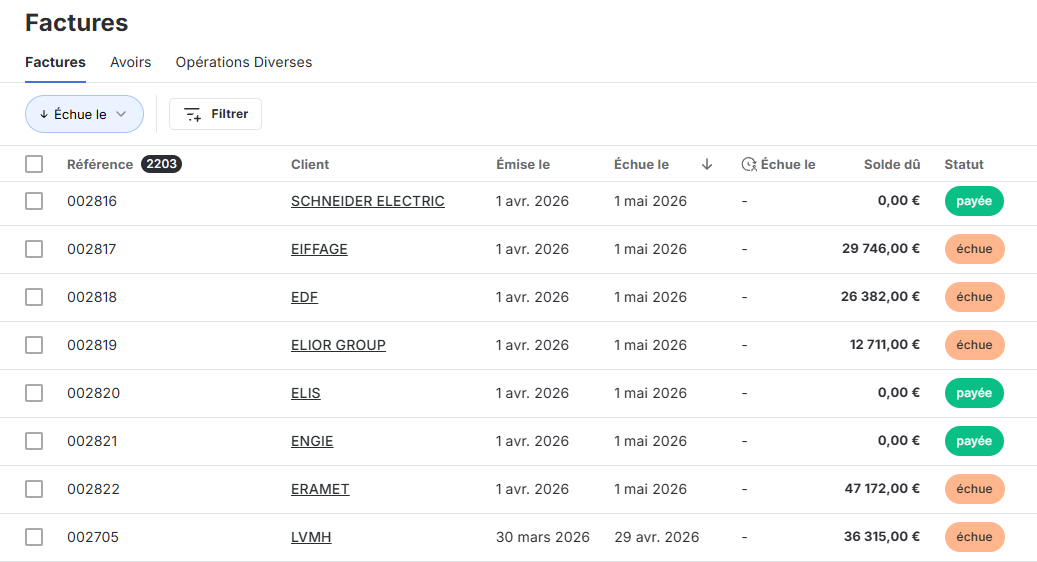Click the échue status badge for EDF

coord(974,297)
